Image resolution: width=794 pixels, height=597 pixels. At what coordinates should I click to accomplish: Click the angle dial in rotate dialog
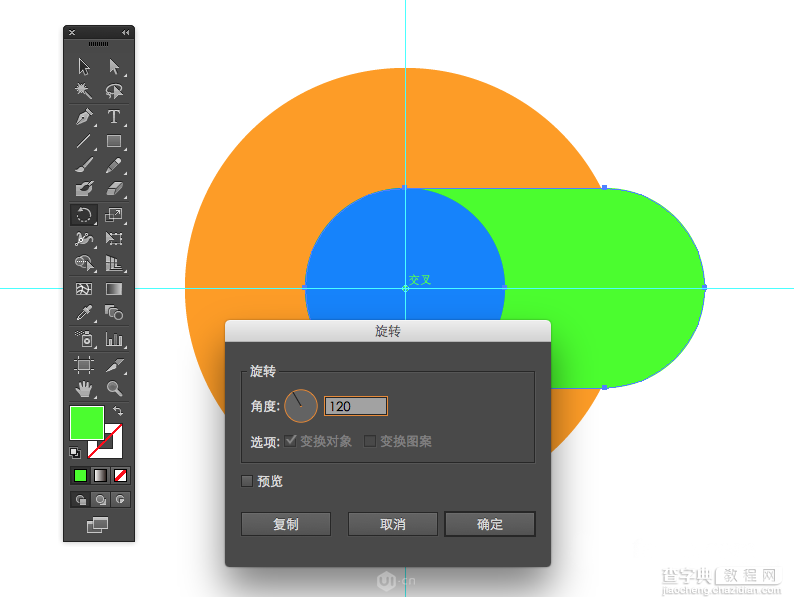(301, 406)
